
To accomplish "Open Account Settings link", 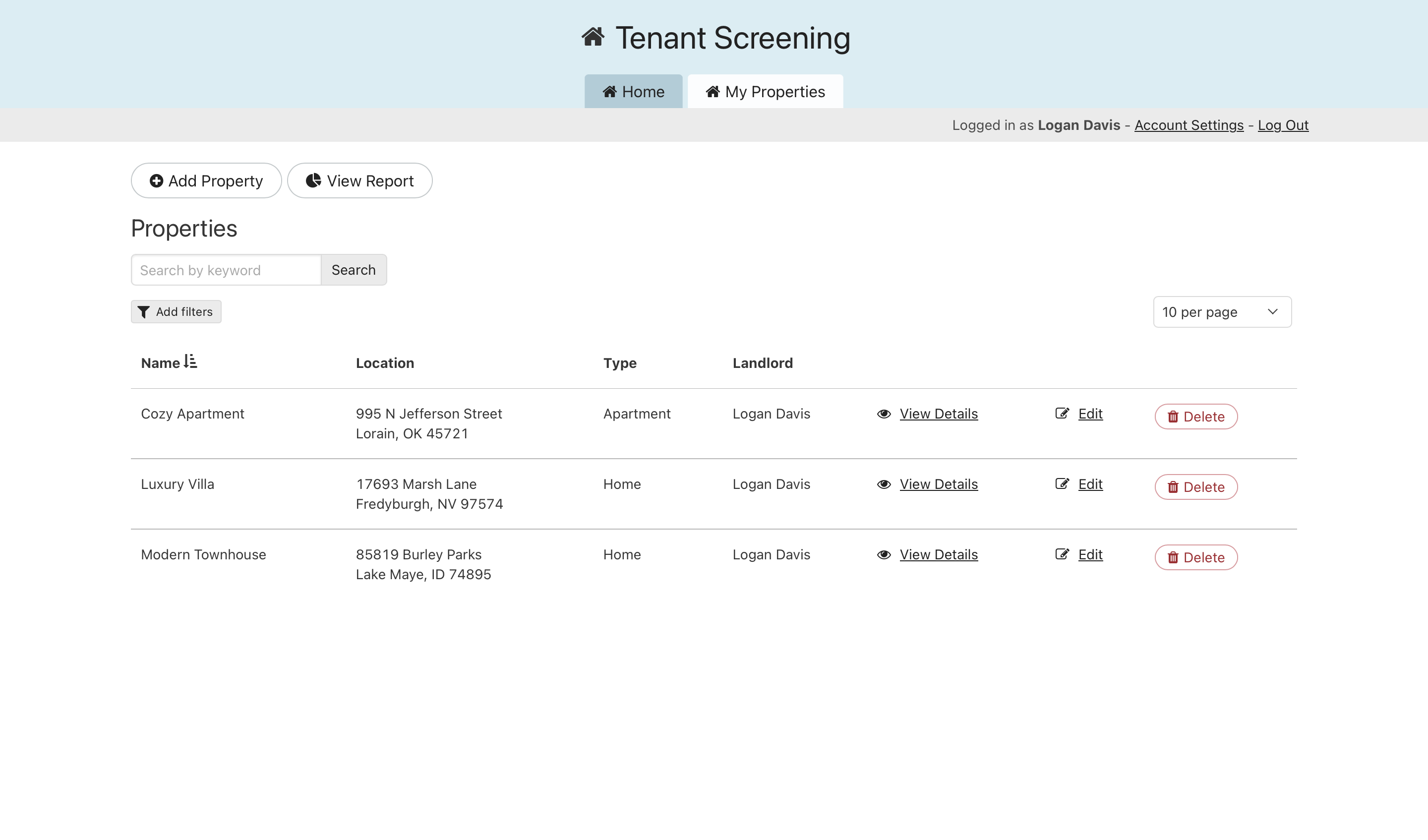I will (1189, 125).
